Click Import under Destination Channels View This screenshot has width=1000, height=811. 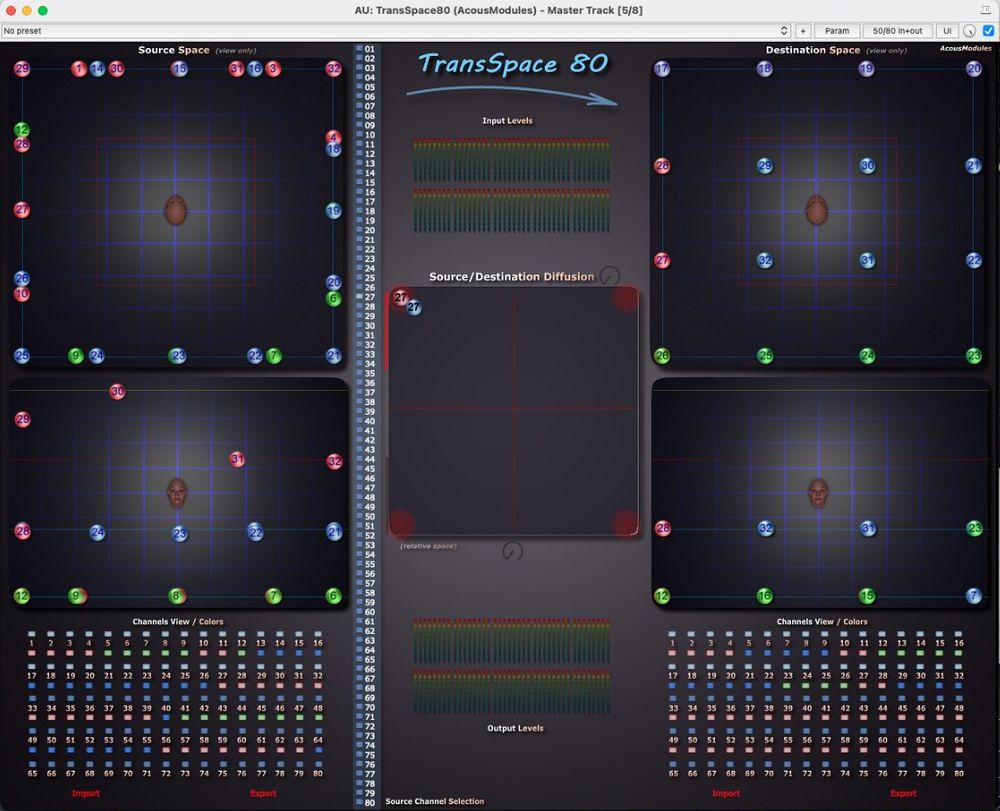(726, 793)
